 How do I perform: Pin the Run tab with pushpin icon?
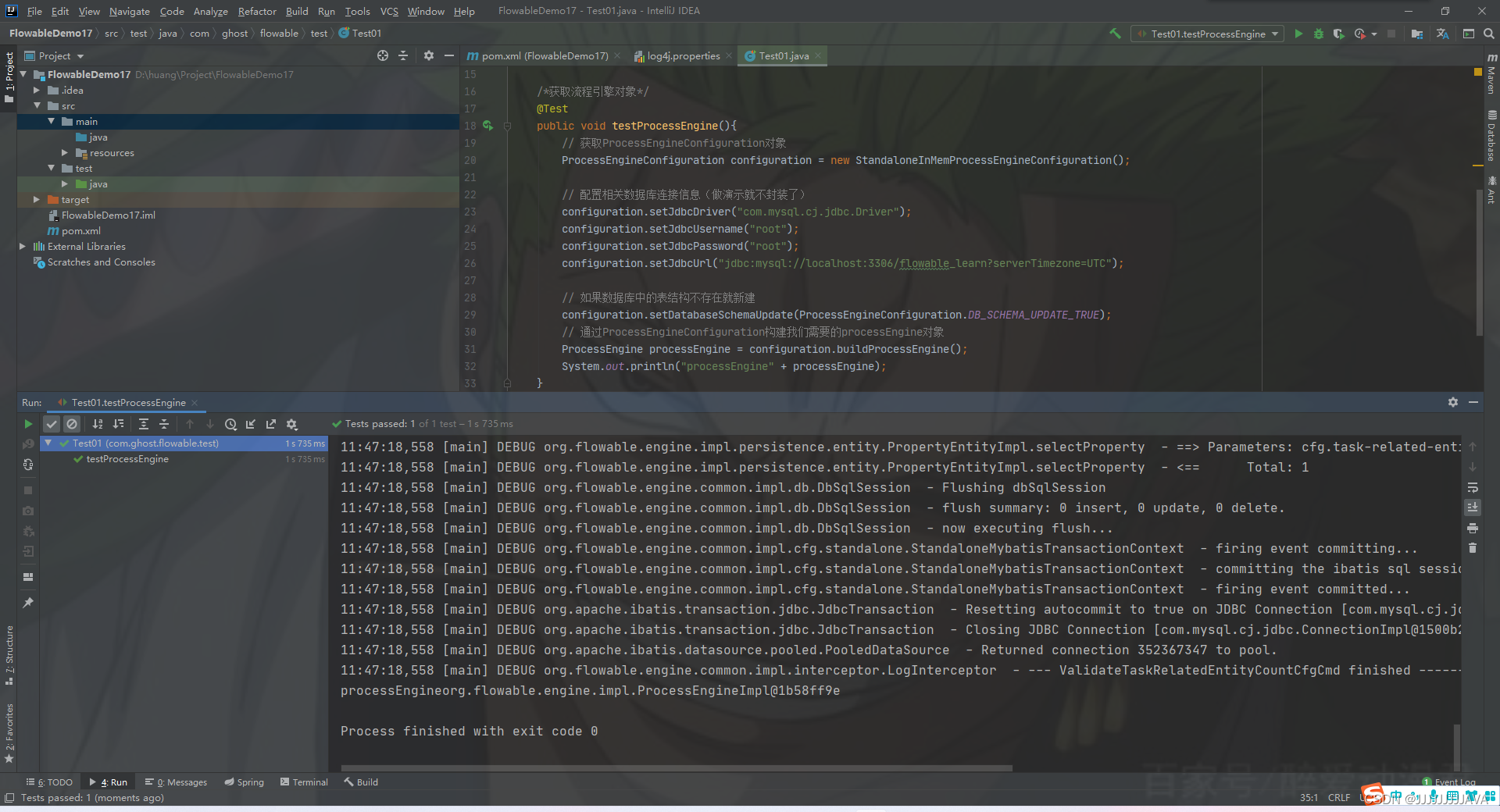(x=28, y=603)
